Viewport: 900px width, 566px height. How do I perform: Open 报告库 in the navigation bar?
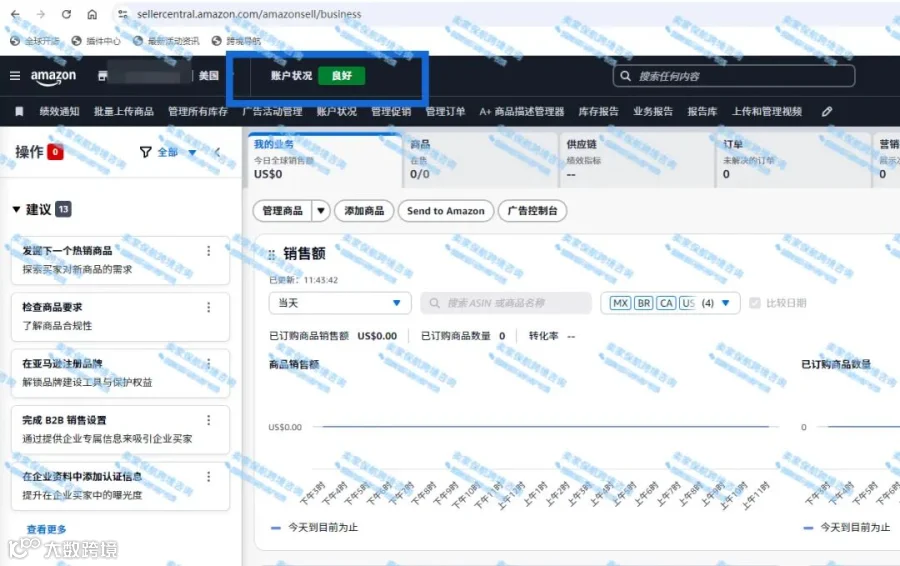[702, 111]
